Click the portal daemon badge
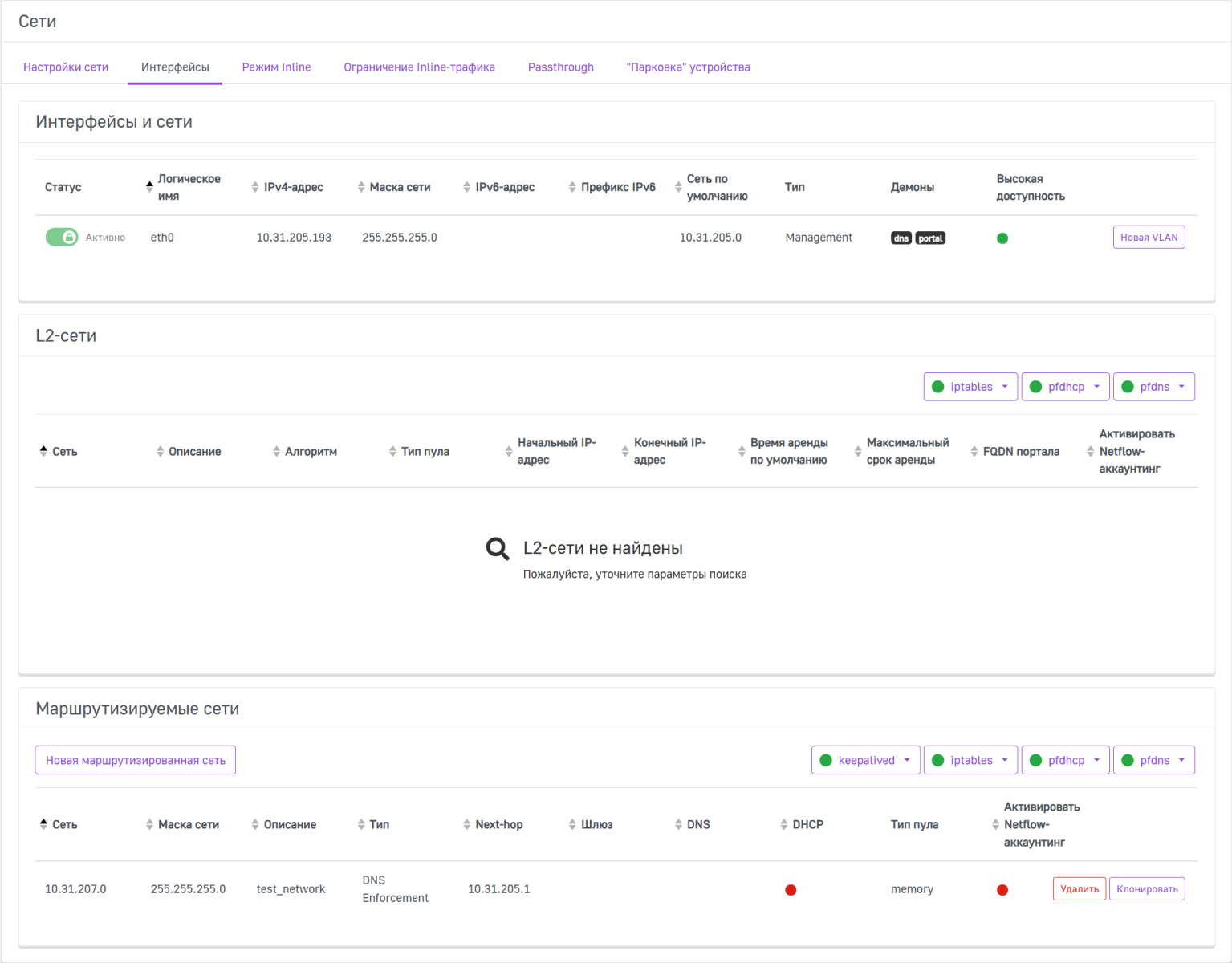 tap(930, 238)
